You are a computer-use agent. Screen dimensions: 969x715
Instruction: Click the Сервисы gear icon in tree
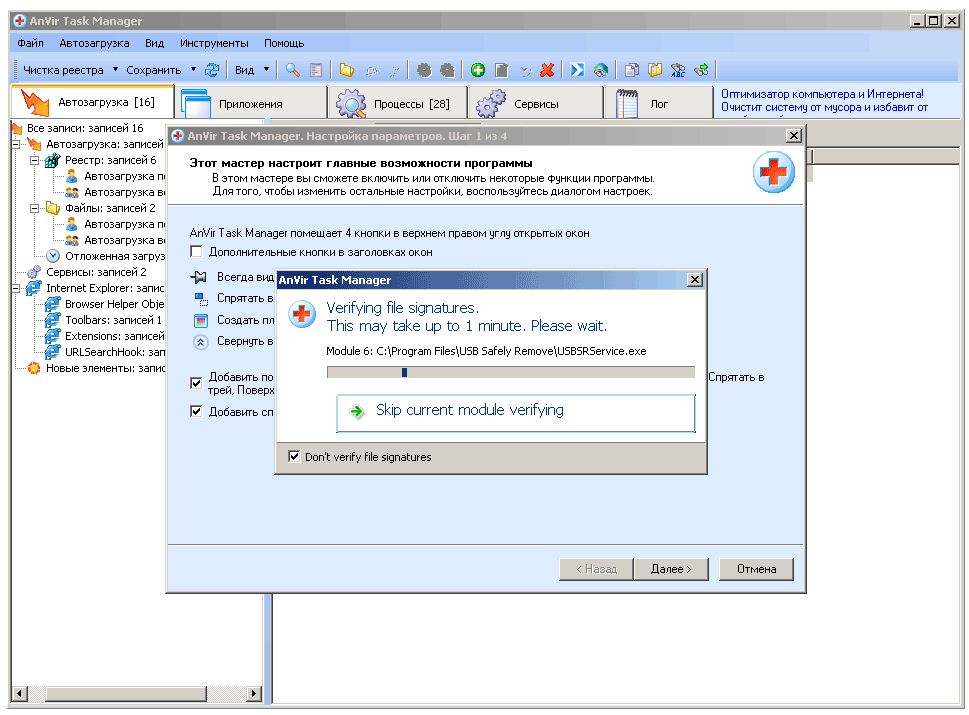pos(35,272)
